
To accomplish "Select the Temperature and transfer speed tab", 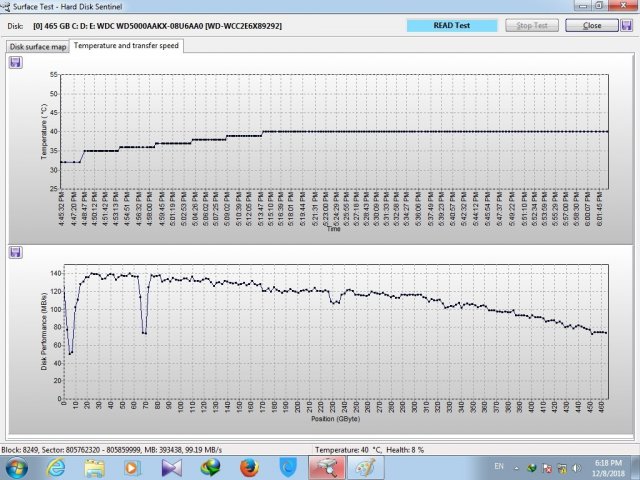I will [126, 46].
